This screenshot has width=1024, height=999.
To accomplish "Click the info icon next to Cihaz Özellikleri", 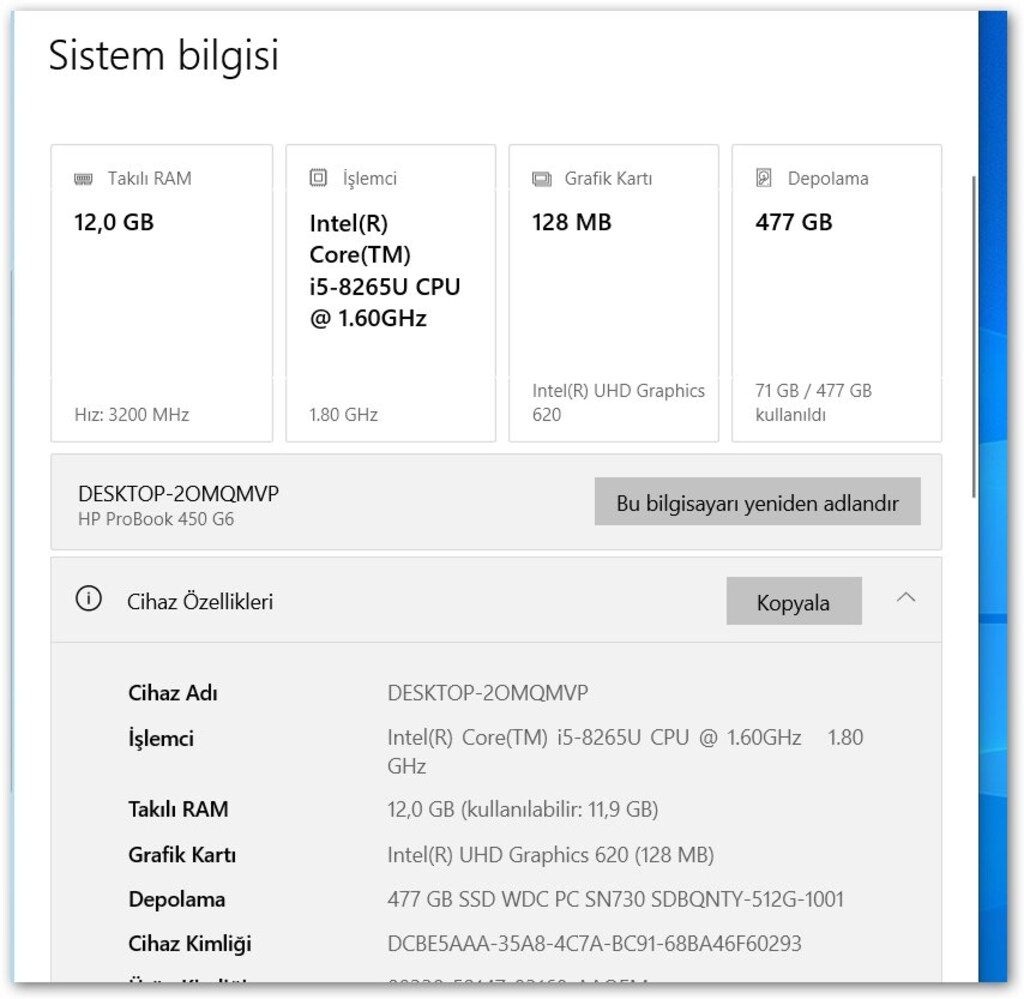I will tap(89, 598).
